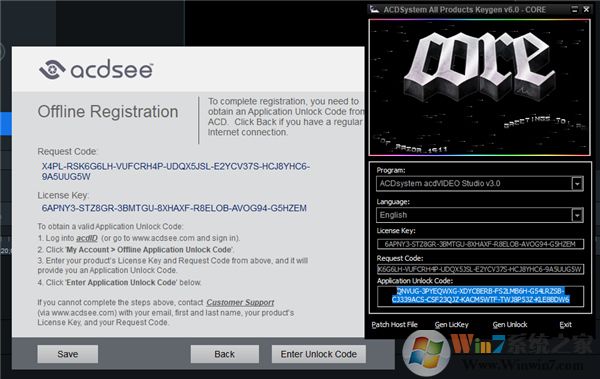Click the Windows orb logo watermark
The height and width of the screenshot is (379, 600).
click(427, 352)
